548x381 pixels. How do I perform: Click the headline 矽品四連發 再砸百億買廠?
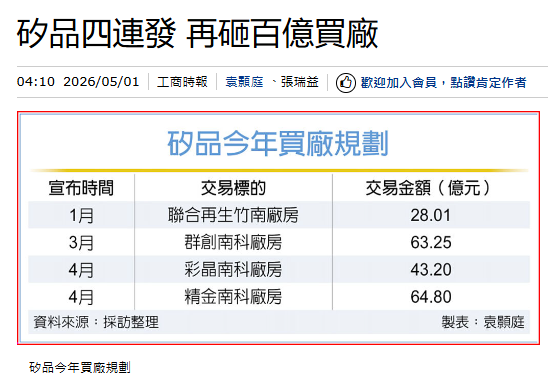point(197,34)
